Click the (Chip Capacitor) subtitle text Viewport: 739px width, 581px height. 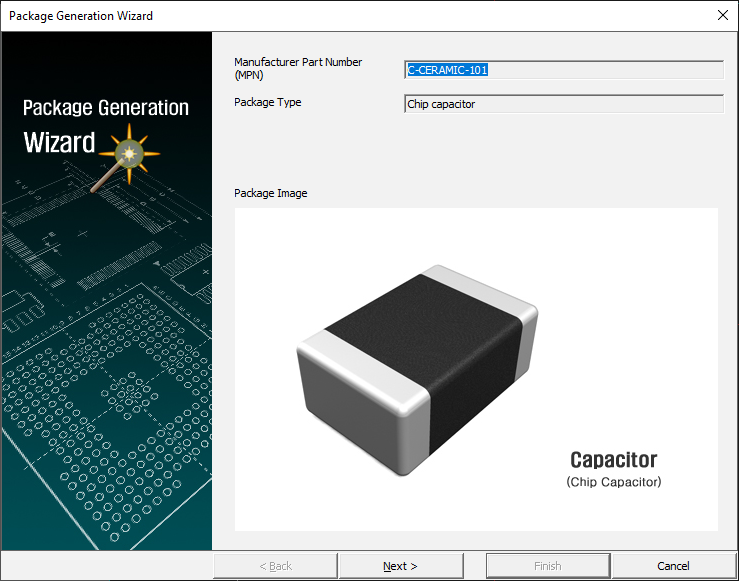tap(613, 482)
